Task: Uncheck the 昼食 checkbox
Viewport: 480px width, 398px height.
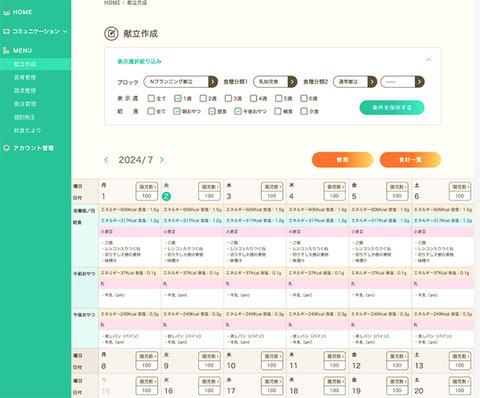Action: (212, 111)
